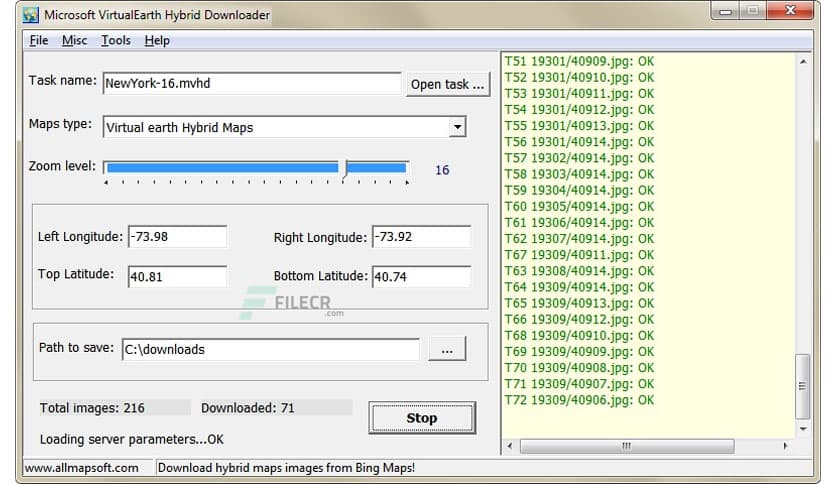This screenshot has height=484, width=836.
Task: Click the Total images: 216 label
Action: 92,408
